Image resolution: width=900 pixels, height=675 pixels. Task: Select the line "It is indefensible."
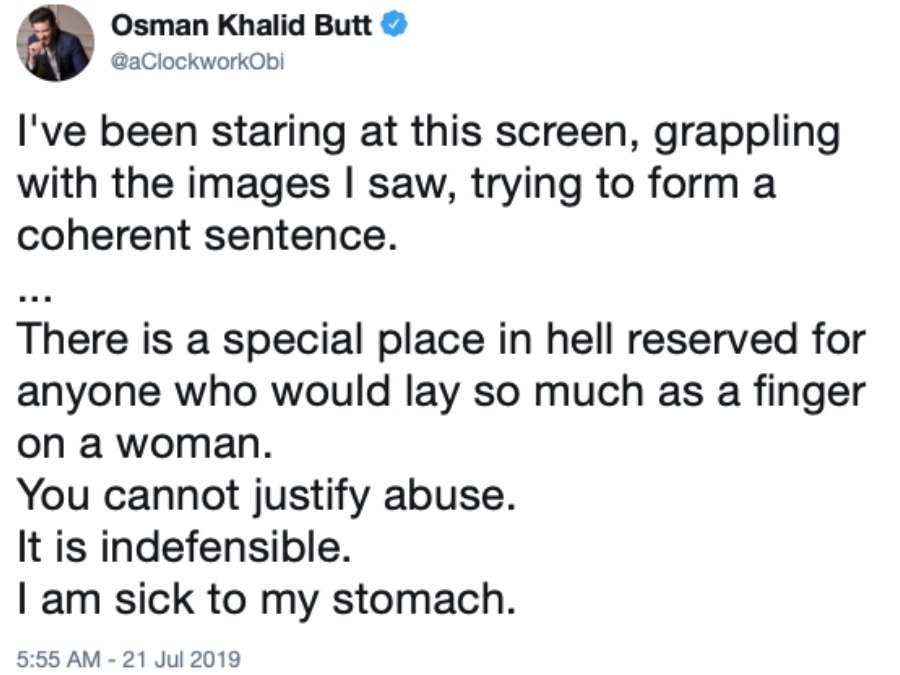184,546
